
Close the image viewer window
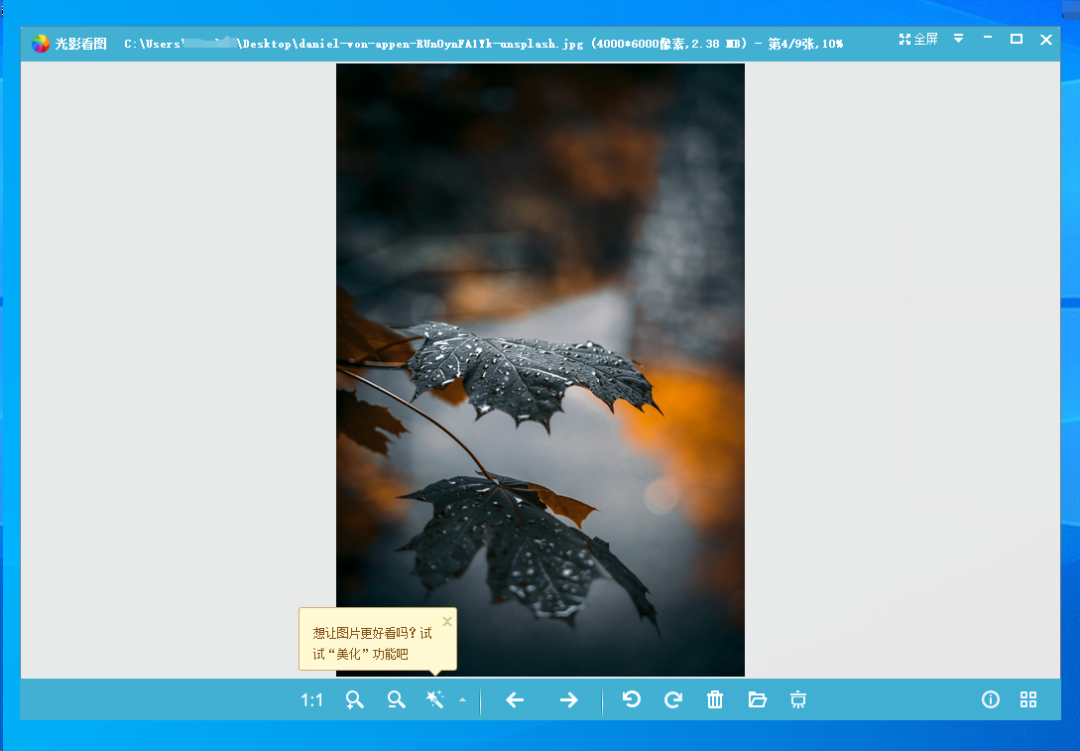[1046, 39]
